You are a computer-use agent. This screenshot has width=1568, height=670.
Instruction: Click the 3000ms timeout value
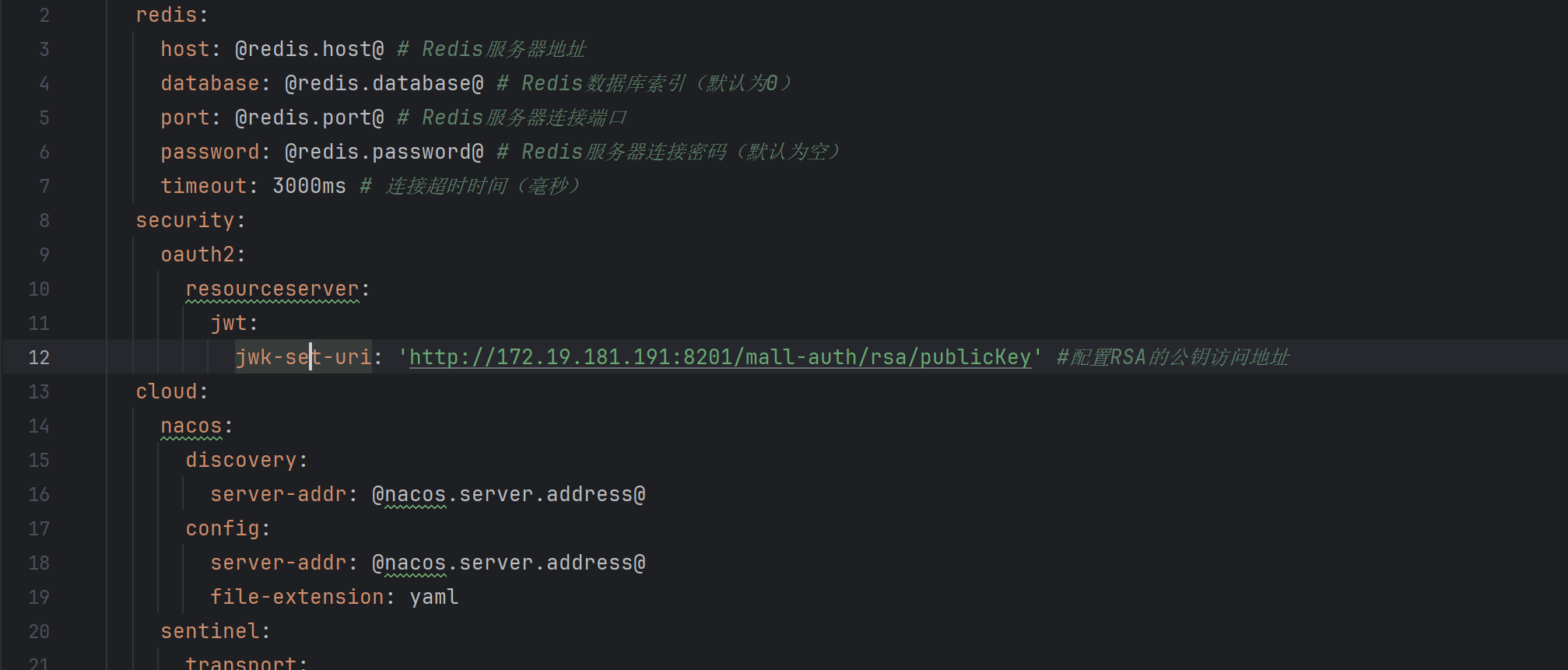(309, 186)
